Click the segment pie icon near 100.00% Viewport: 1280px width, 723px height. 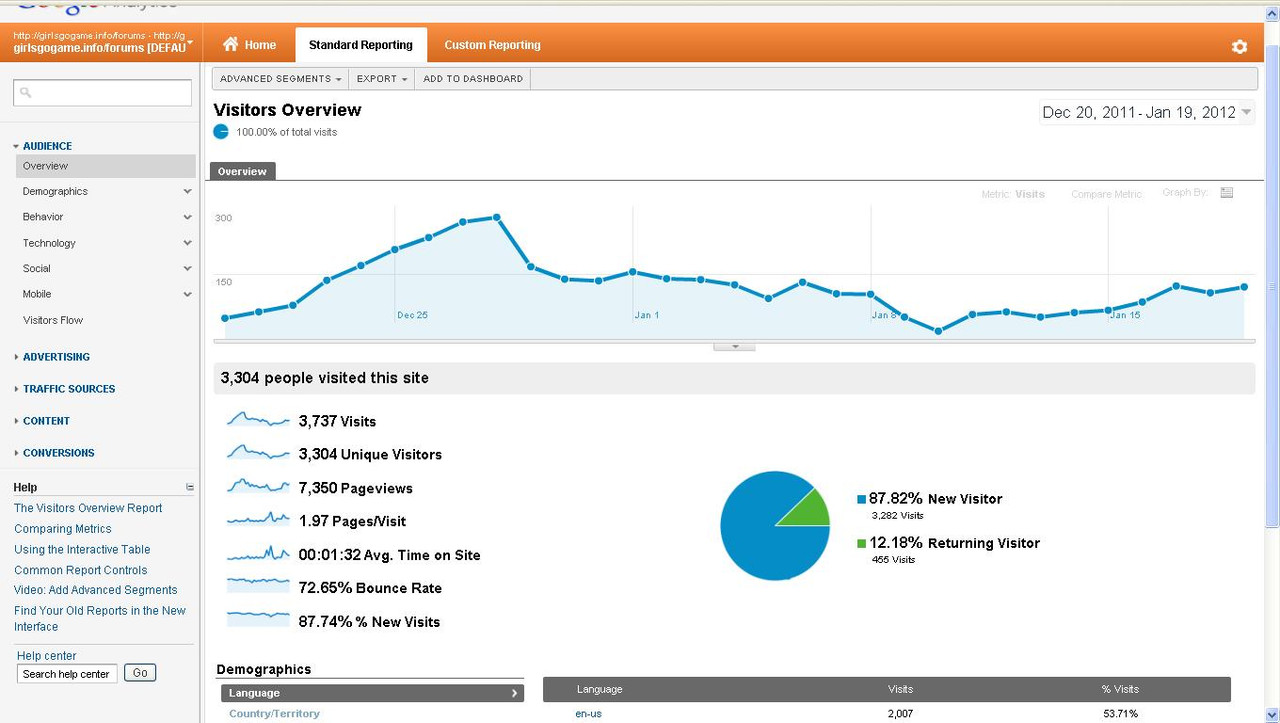click(221, 131)
